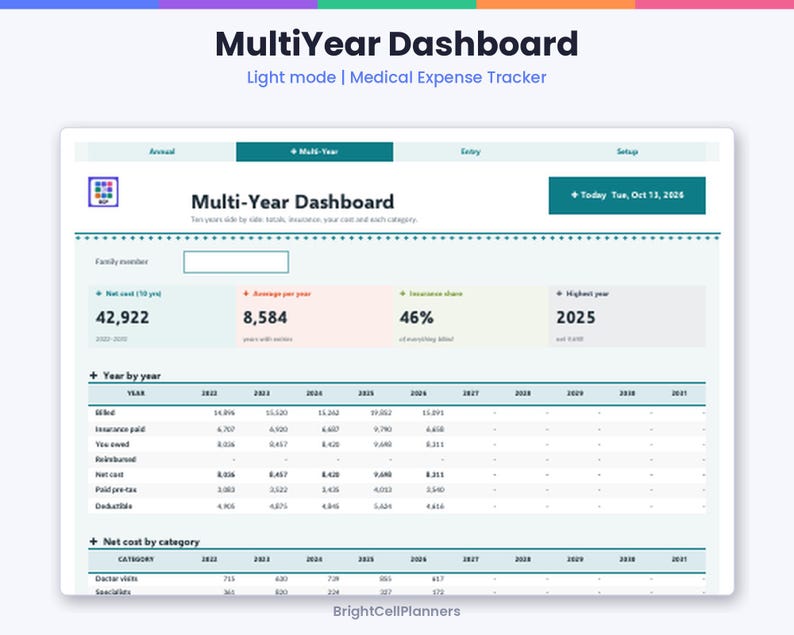
Task: Click the 2029 header in the Year by year table
Action: click(x=575, y=393)
